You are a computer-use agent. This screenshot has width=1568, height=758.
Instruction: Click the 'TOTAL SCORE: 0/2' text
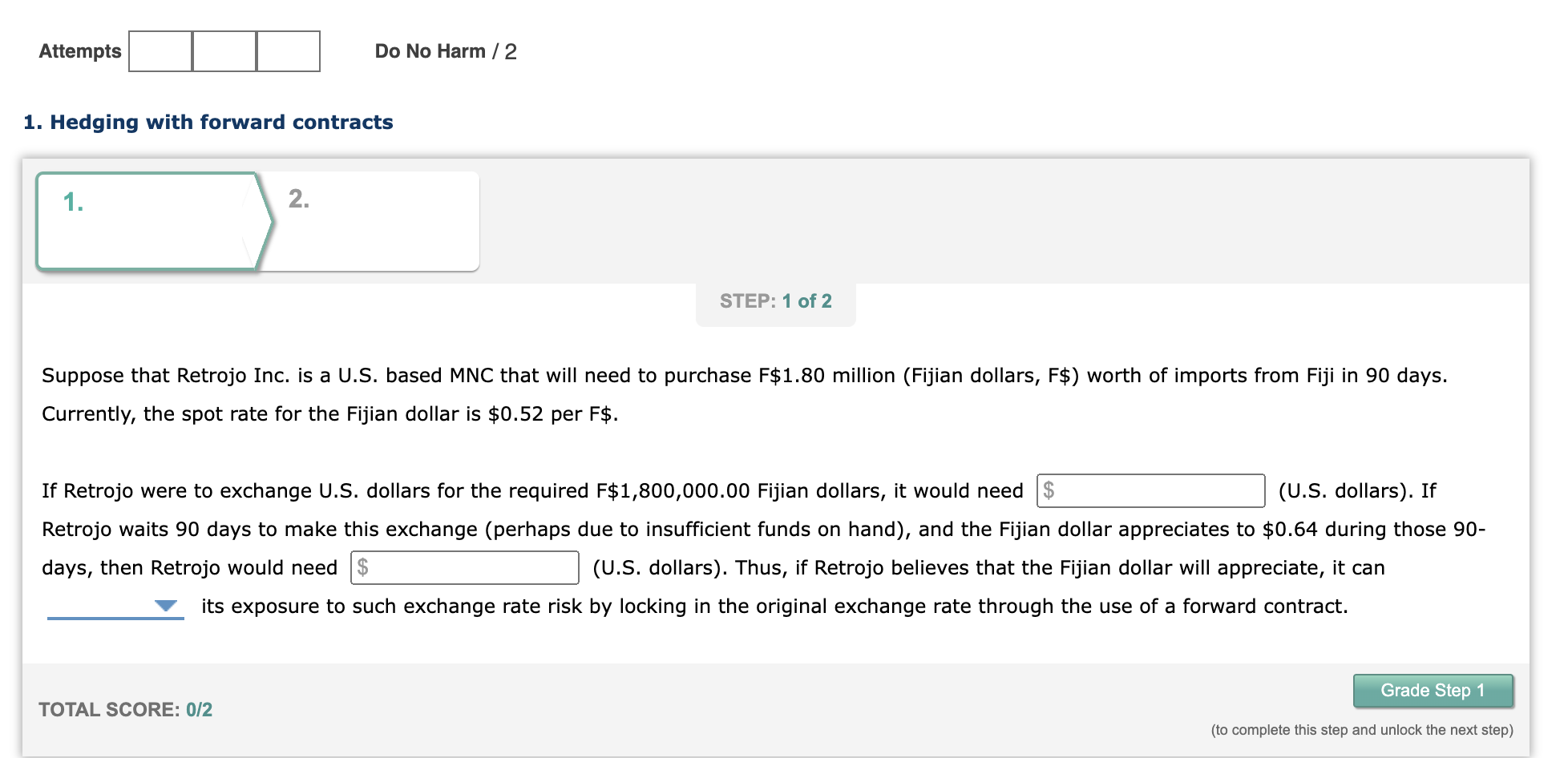(126, 709)
